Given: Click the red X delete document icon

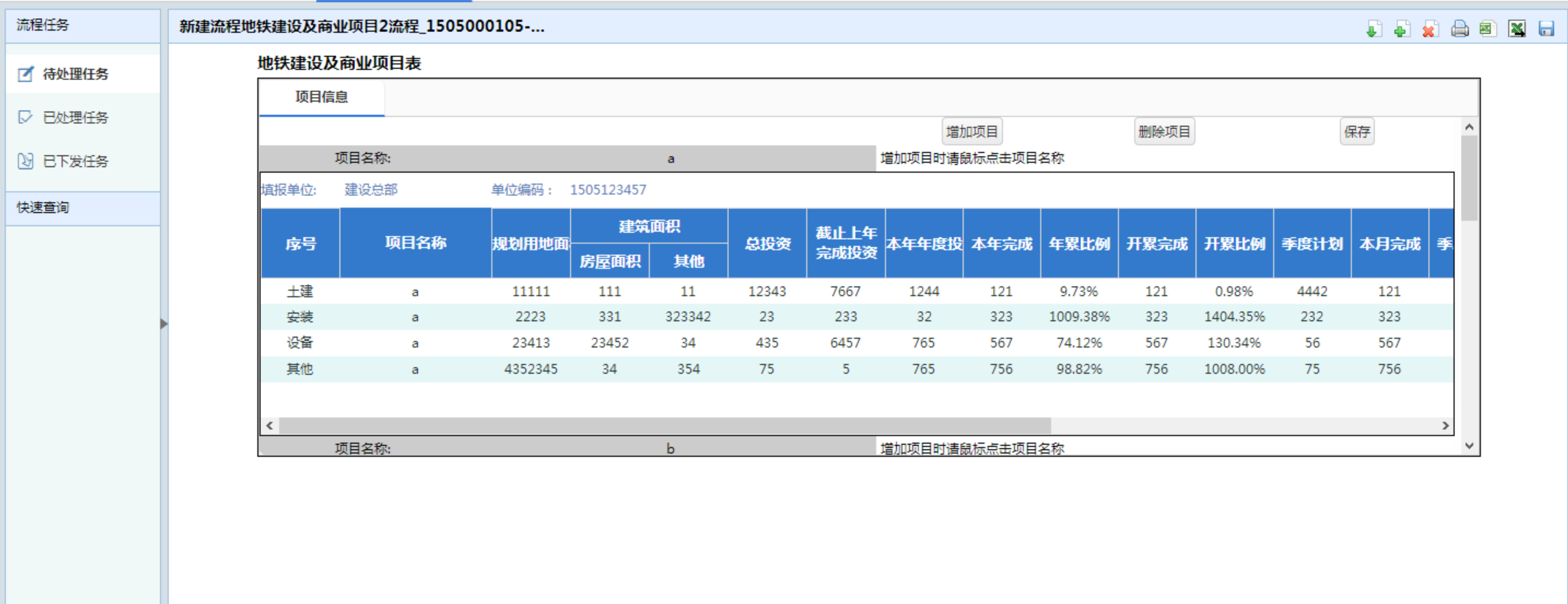Looking at the screenshot, I should tap(1429, 29).
